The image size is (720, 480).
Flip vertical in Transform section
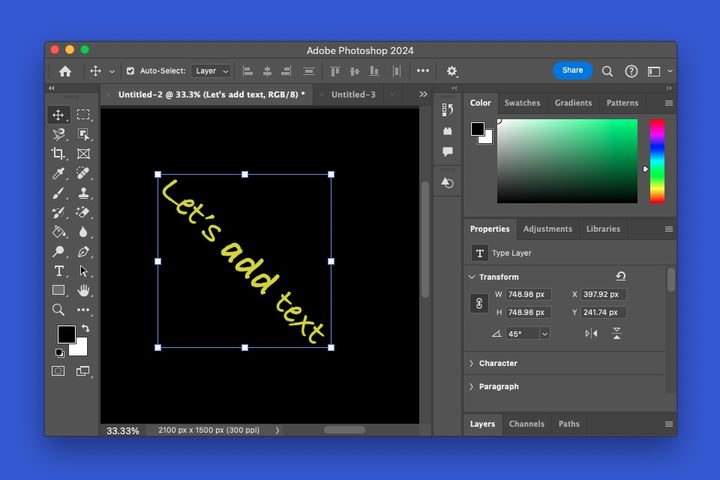(617, 333)
